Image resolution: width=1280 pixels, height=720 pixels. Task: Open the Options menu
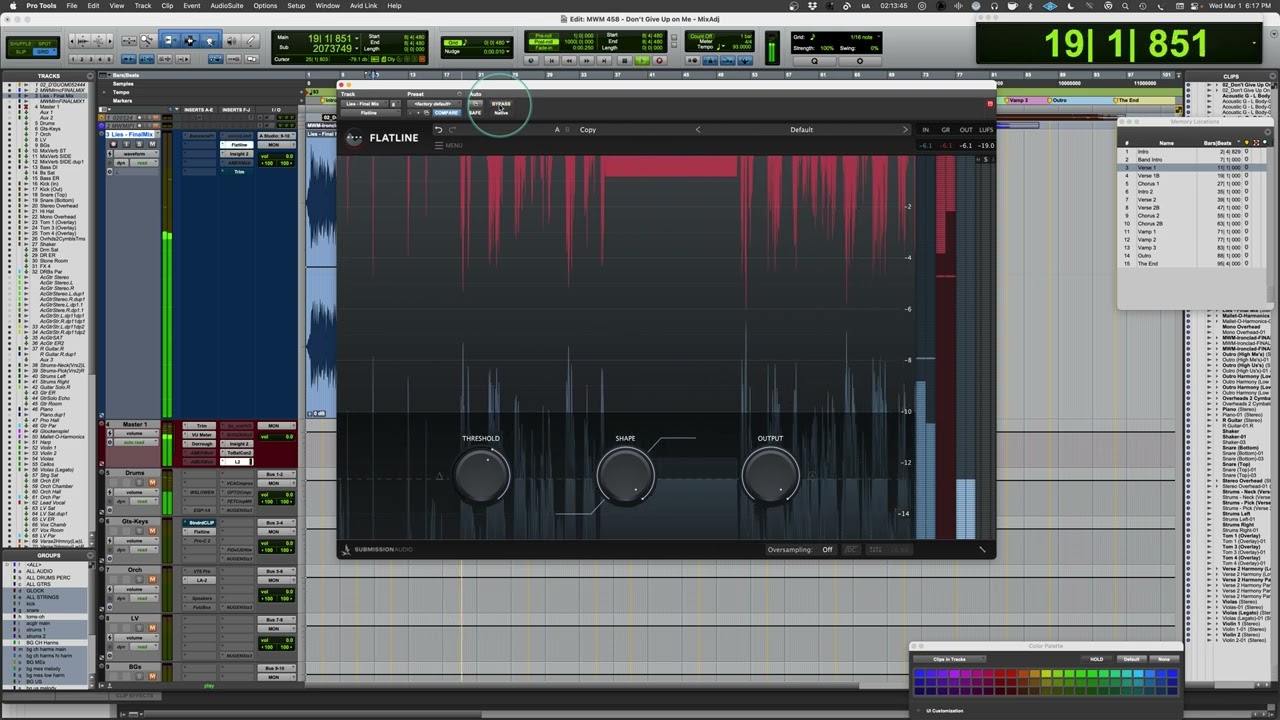coord(265,5)
